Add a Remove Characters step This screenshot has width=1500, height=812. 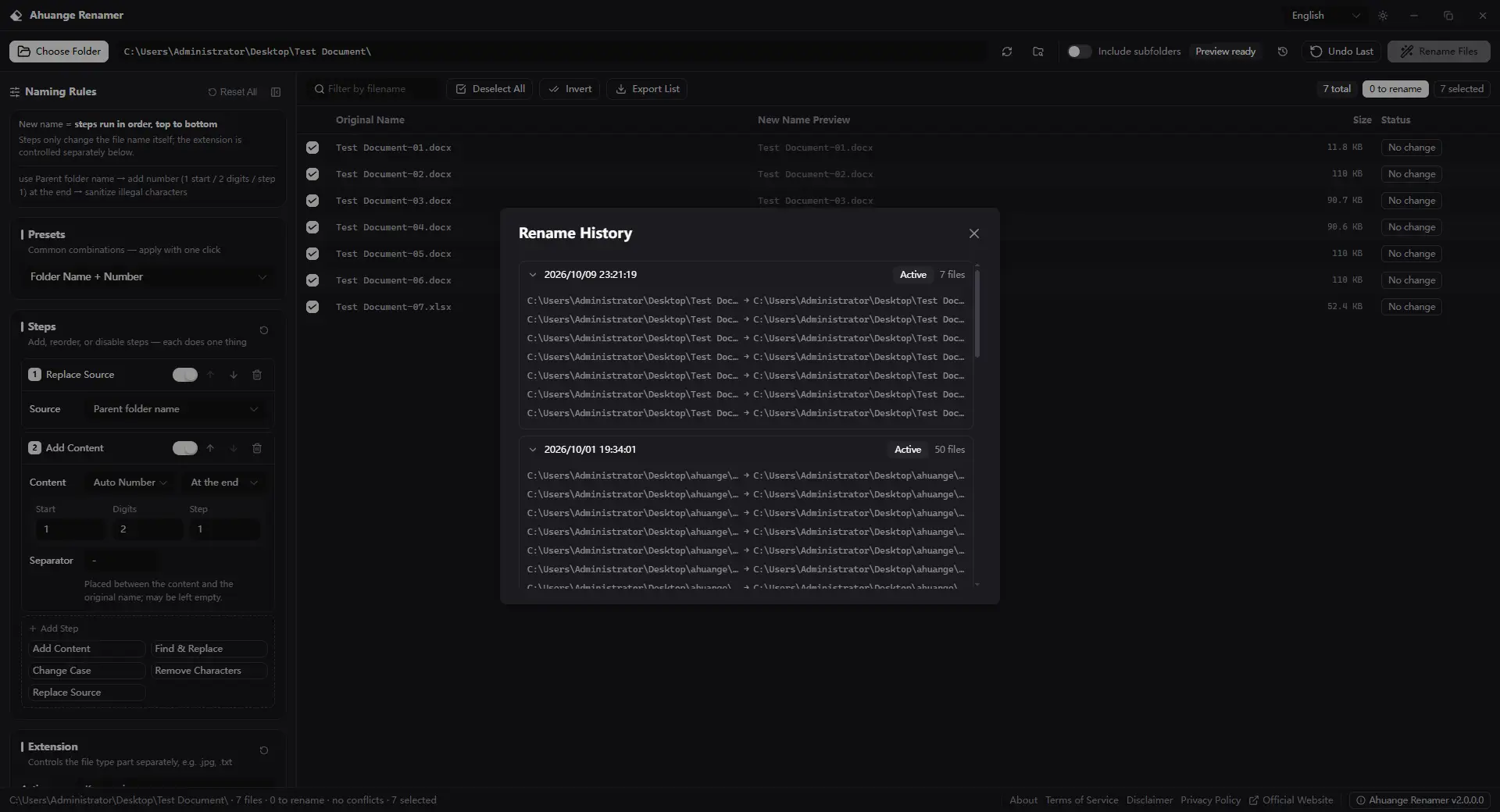pos(209,671)
